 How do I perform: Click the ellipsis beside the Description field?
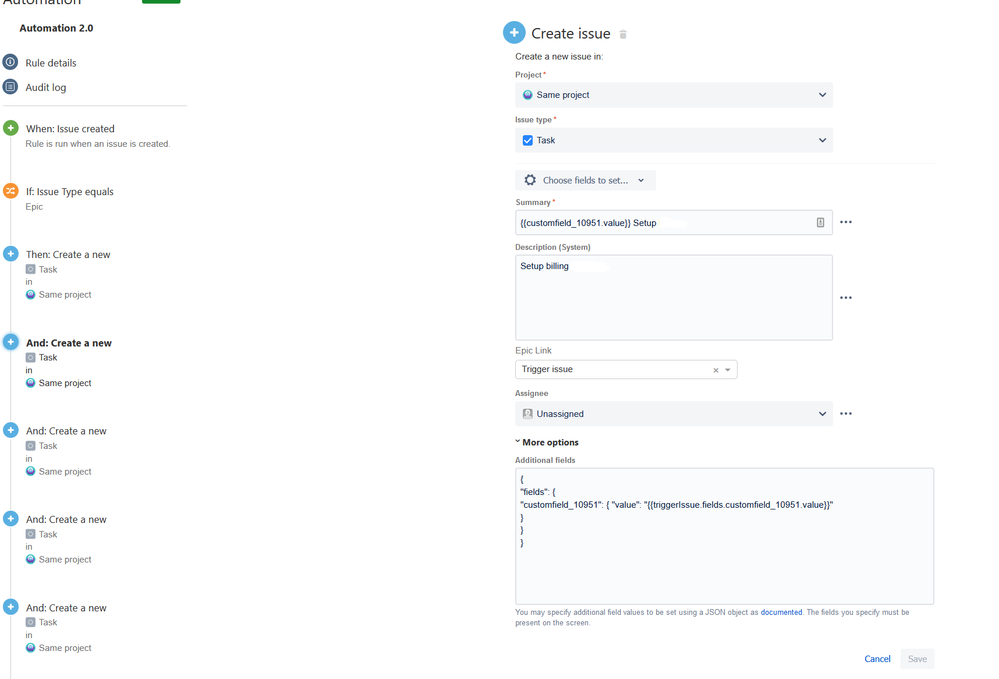point(846,297)
